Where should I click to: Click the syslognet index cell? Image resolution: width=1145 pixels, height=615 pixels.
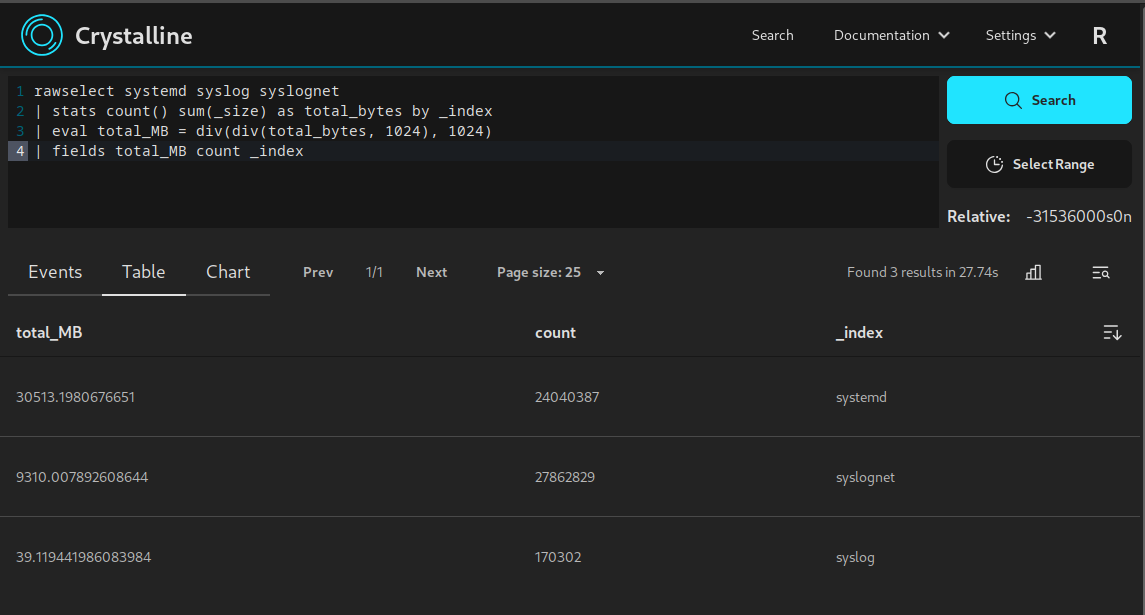point(865,477)
